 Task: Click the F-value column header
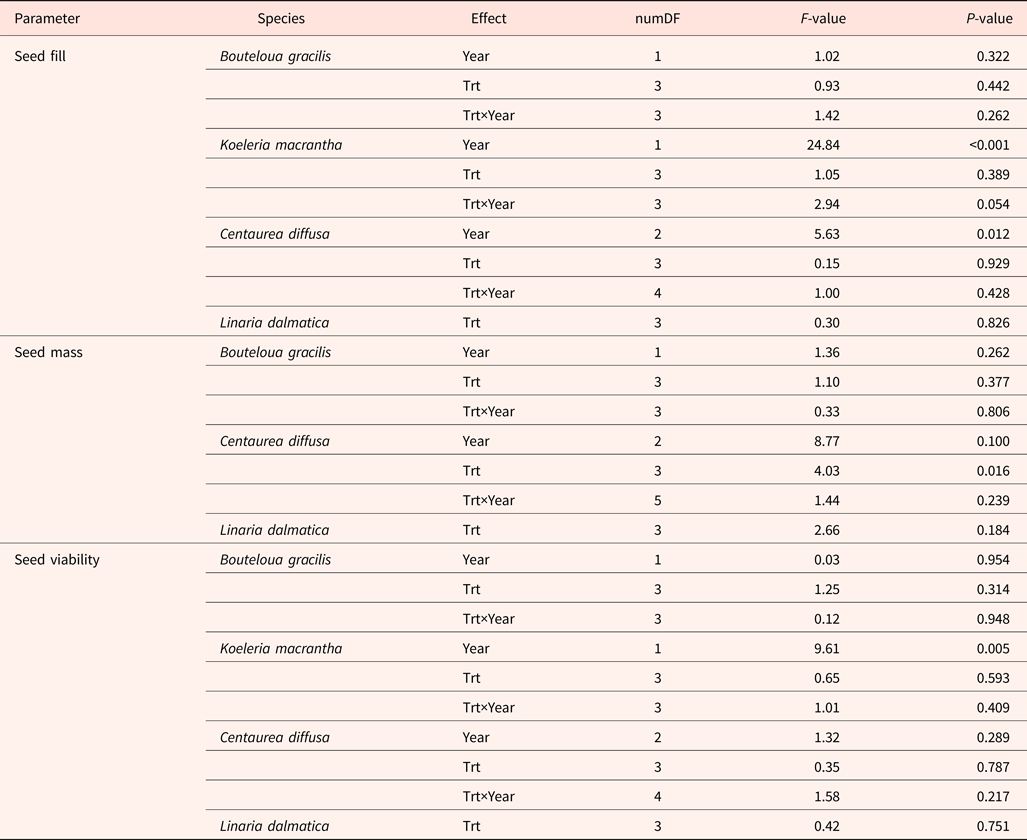(816, 18)
